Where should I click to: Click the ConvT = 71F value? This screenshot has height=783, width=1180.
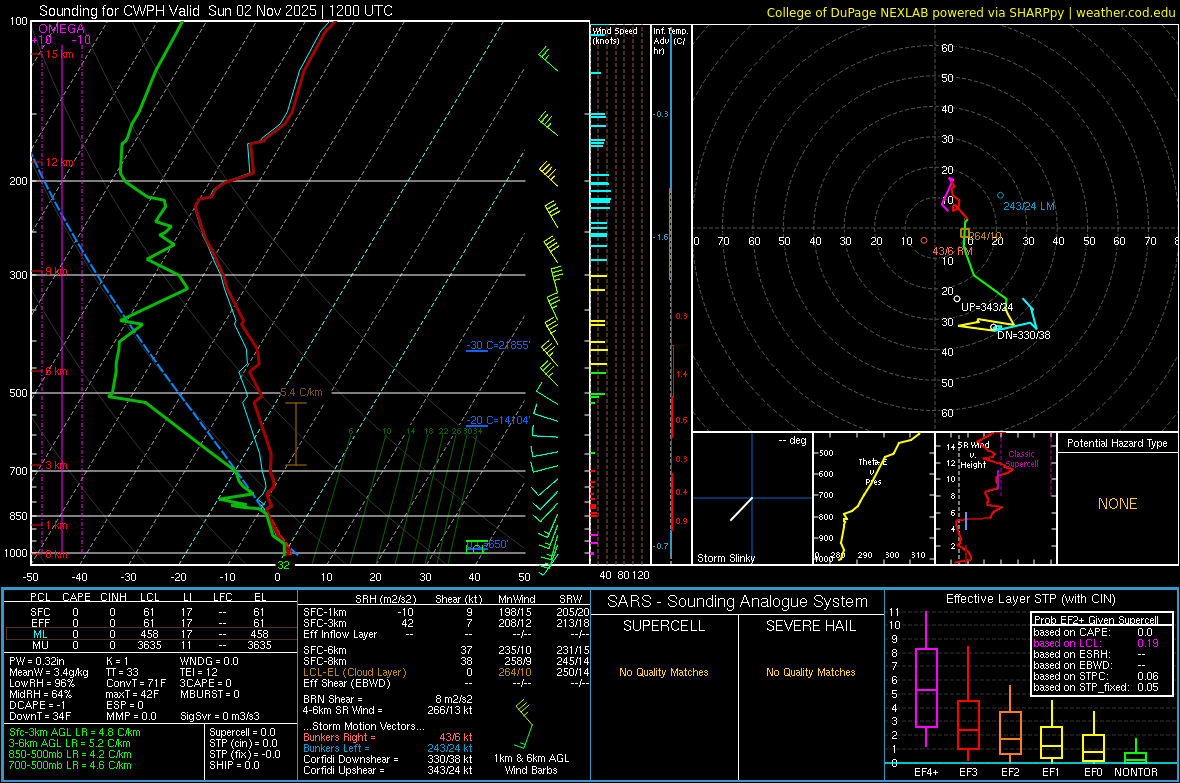pos(136,683)
